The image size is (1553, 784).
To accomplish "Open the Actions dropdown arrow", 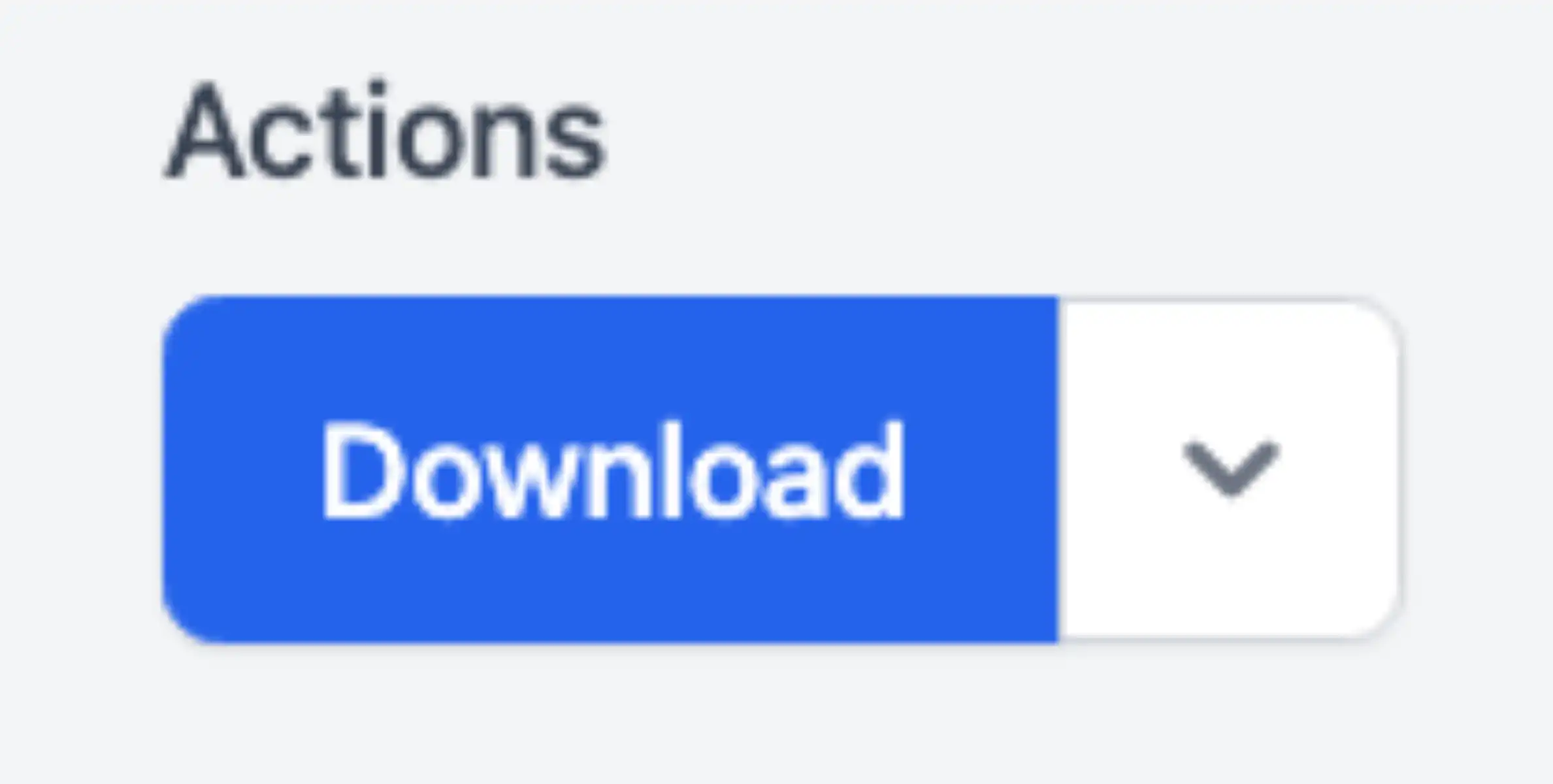I will 1230,469.
